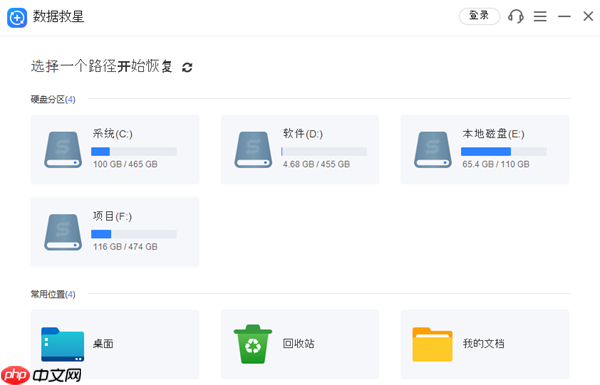Open the hamburger menu
This screenshot has width=600, height=385.
pos(540,16)
